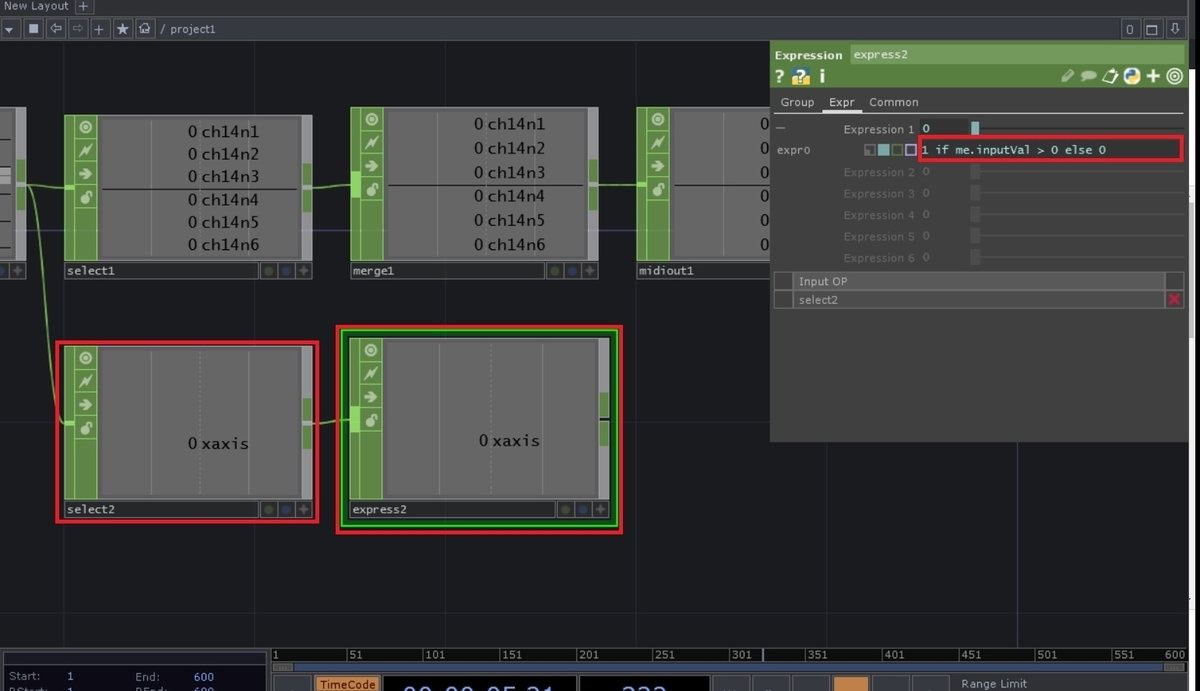Viewport: 1200px width, 691px height.
Task: Click the target viewer icon in parameter header
Action: 1175,76
